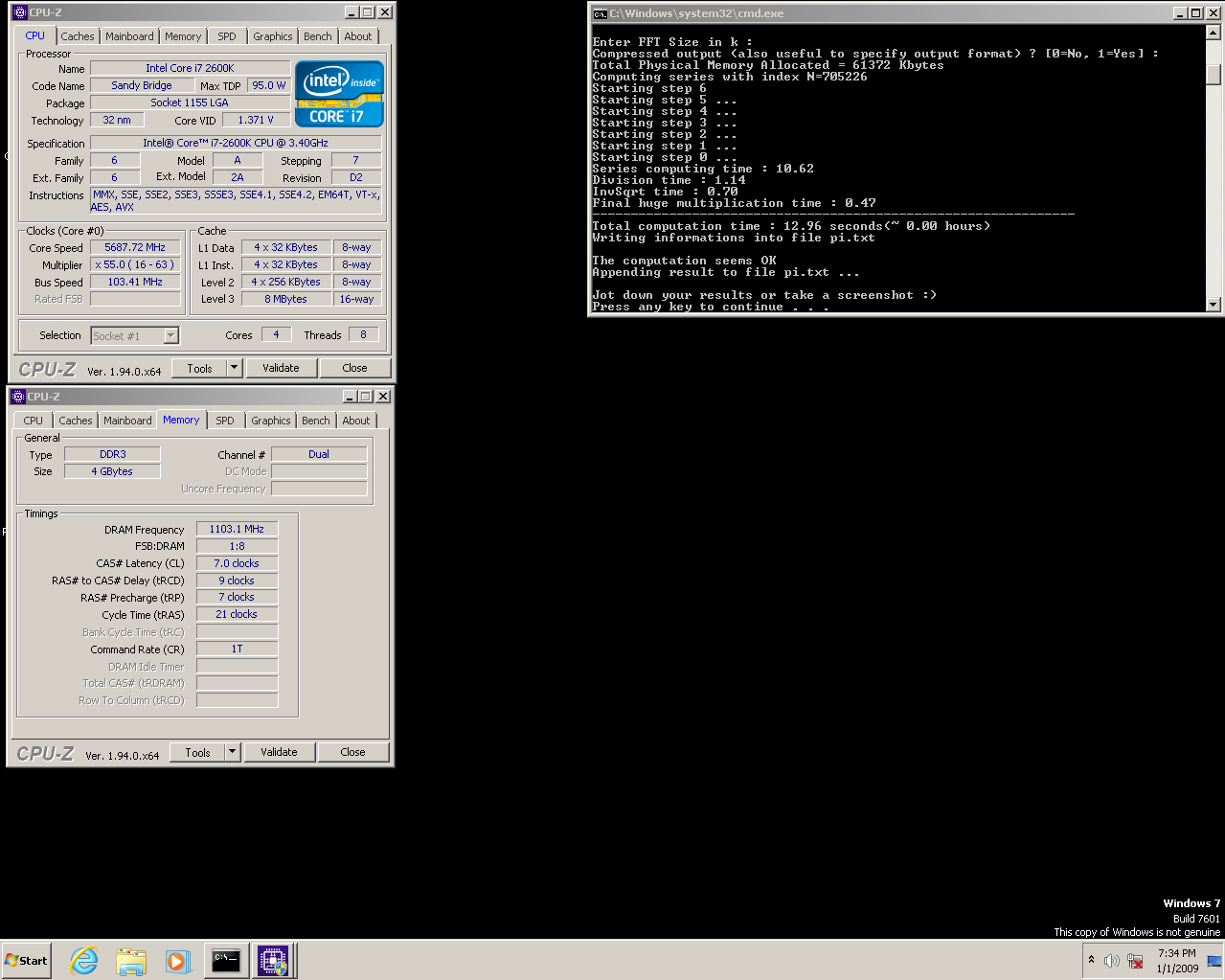The height and width of the screenshot is (980, 1225).
Task: Click Package value Socket 1155 LGA
Action: [x=190, y=103]
